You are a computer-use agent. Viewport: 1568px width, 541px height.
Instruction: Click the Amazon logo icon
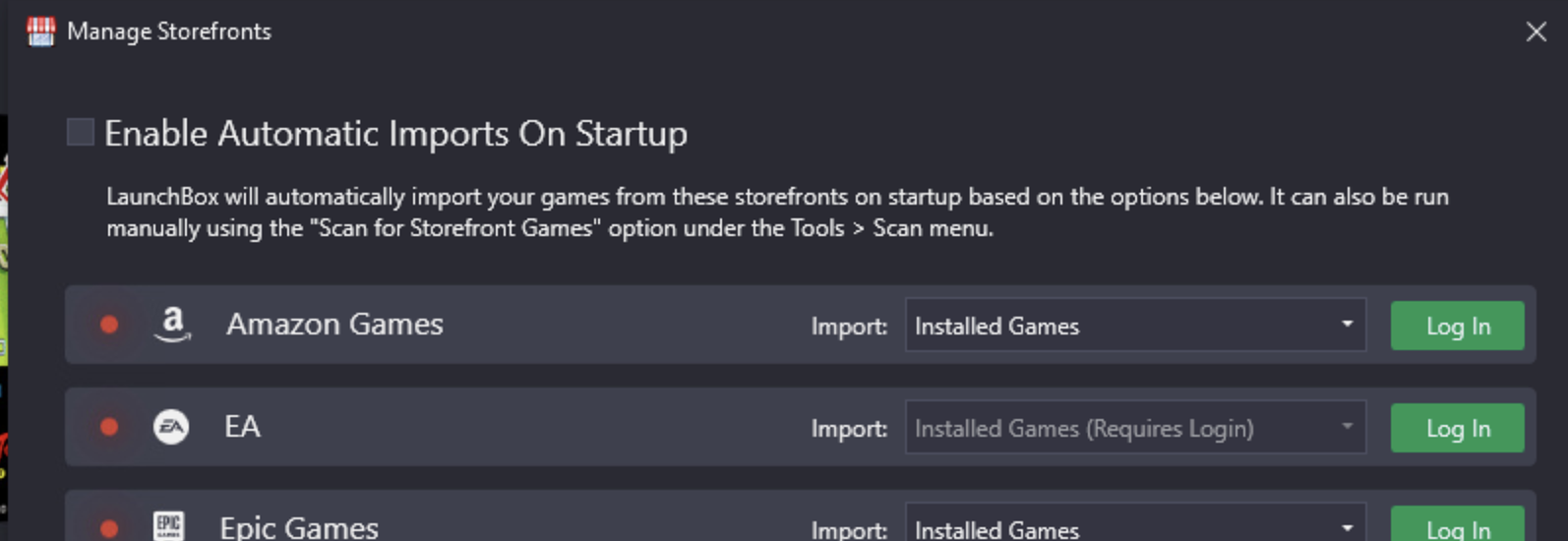[172, 325]
